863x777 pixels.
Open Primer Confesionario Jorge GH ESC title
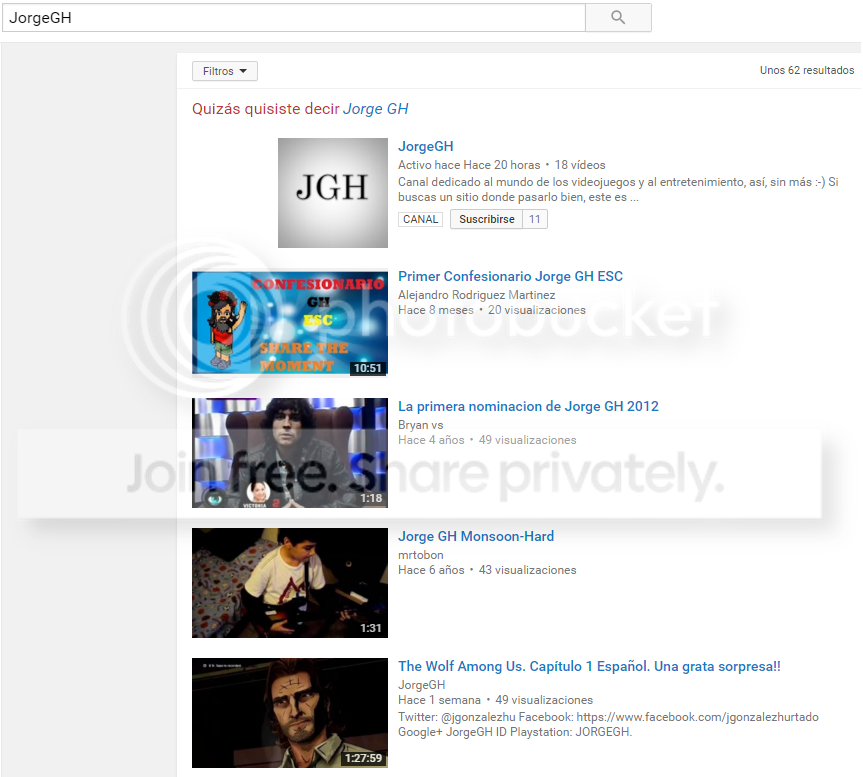tap(510, 276)
